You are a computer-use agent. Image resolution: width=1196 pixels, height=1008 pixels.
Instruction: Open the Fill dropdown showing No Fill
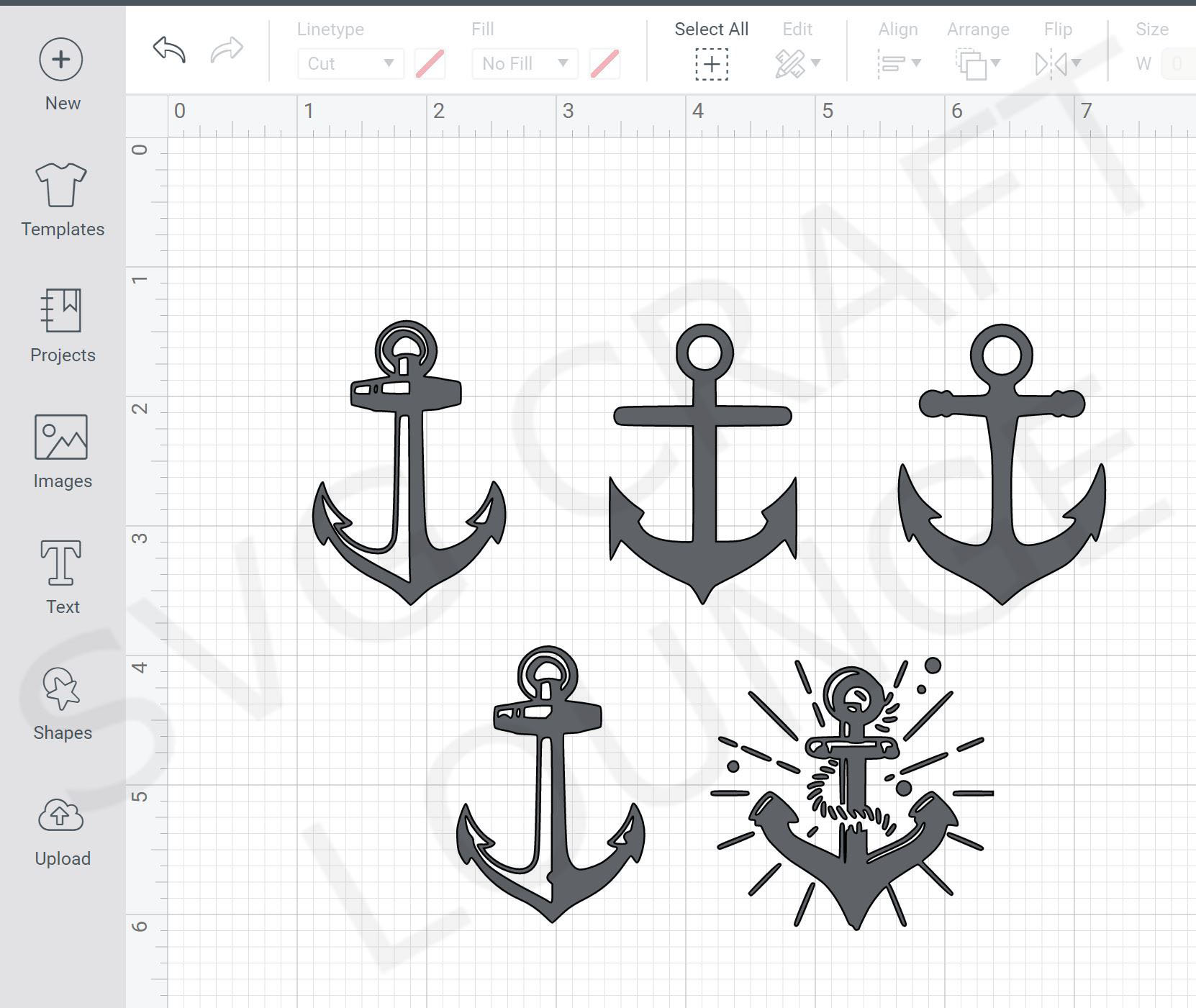[524, 63]
